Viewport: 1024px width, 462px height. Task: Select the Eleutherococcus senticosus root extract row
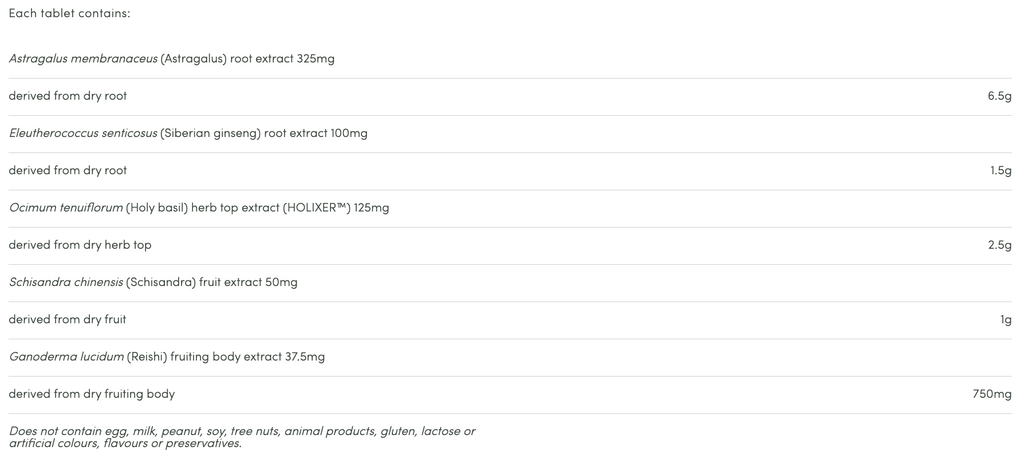[x=188, y=133]
